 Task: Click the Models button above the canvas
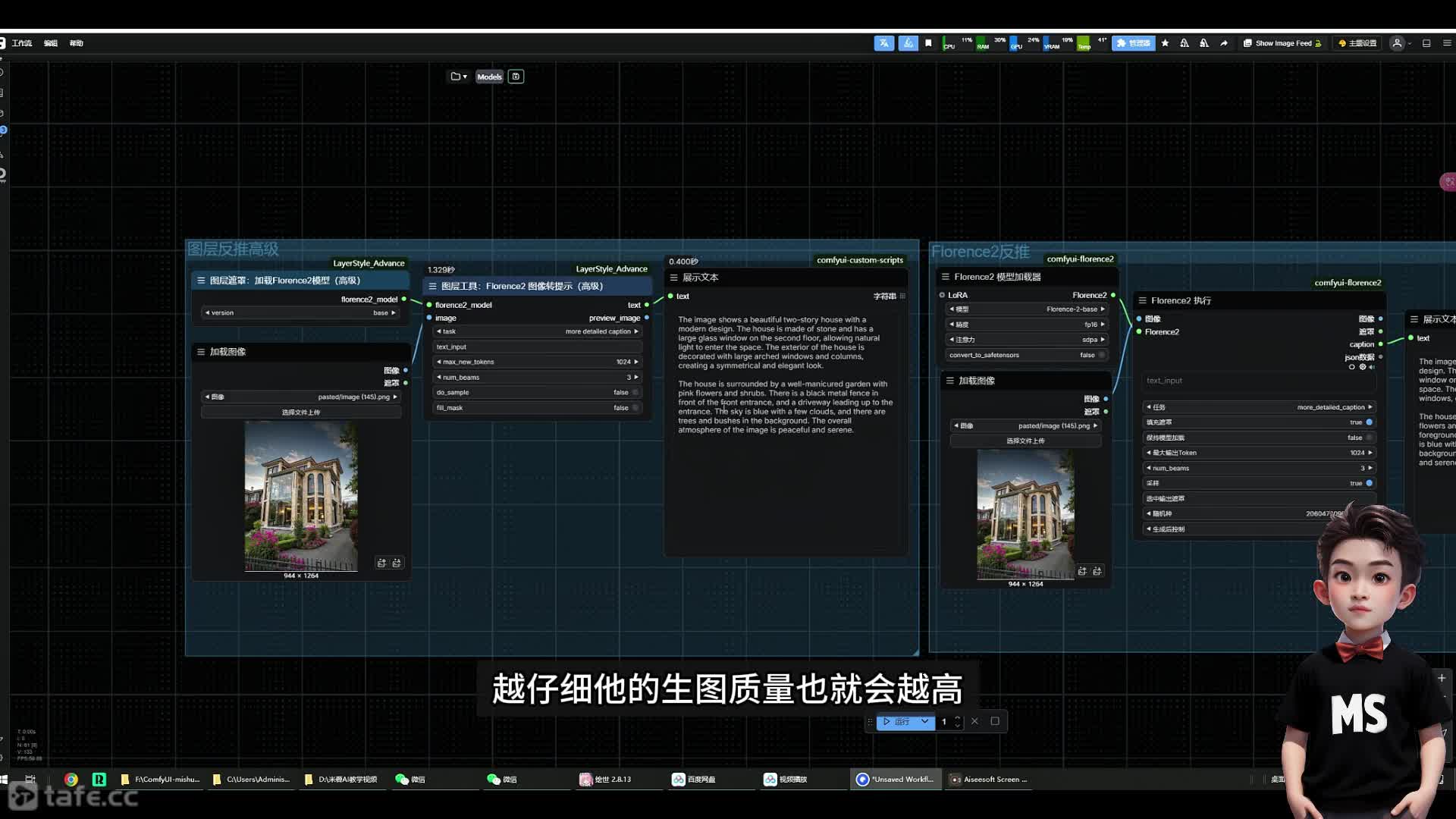click(490, 77)
